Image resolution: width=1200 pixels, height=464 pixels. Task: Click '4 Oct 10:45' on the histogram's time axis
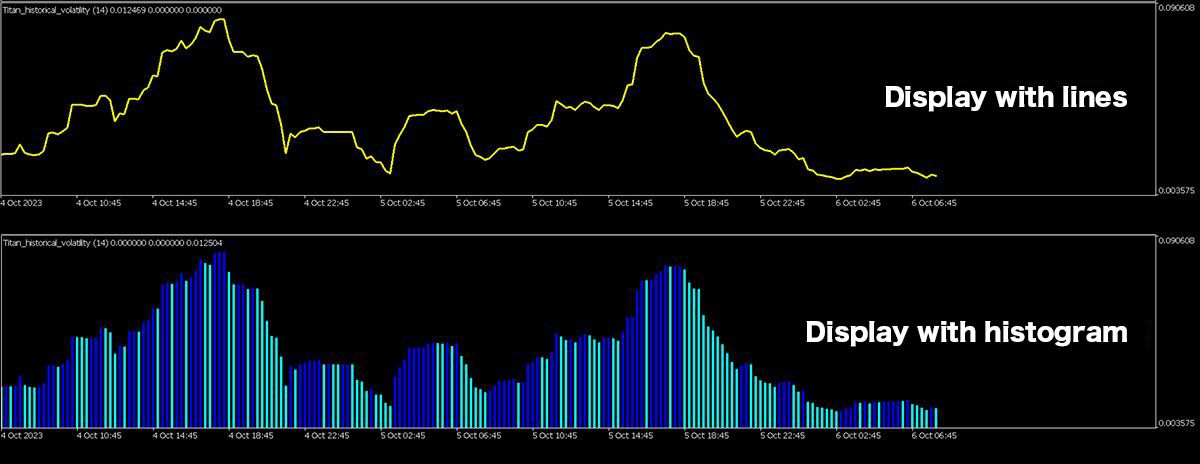click(x=99, y=436)
